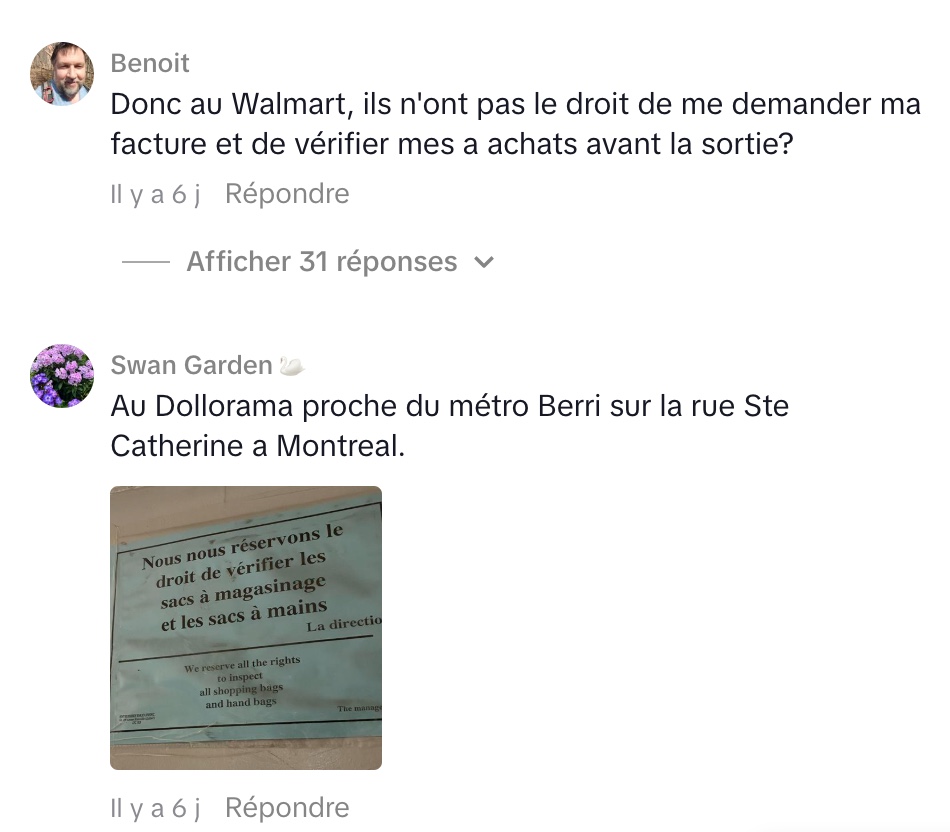Click Répondre under Benoit's Walmart comment
The width and height of the screenshot is (950, 832).
click(x=287, y=194)
